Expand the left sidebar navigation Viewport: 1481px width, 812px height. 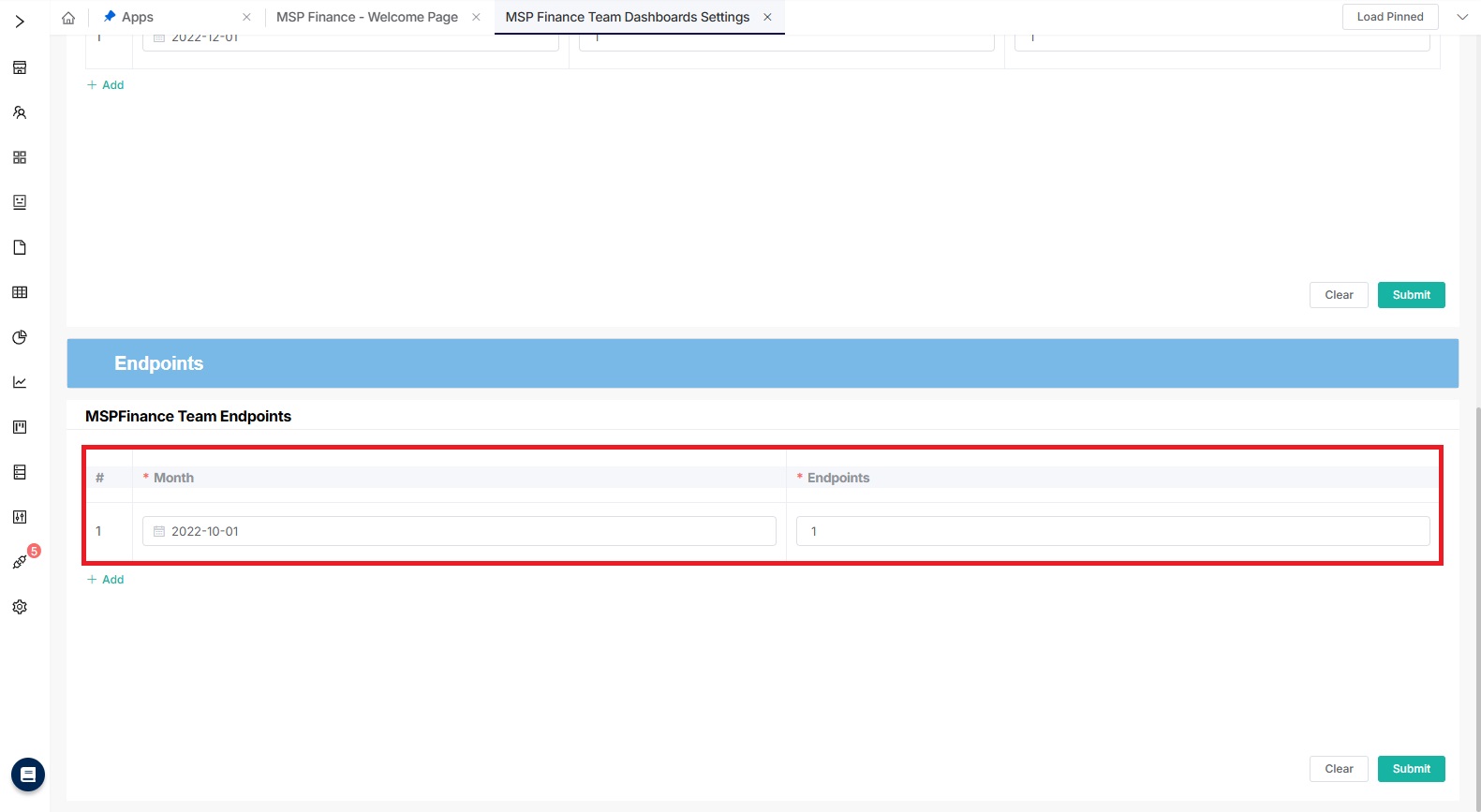(x=20, y=21)
